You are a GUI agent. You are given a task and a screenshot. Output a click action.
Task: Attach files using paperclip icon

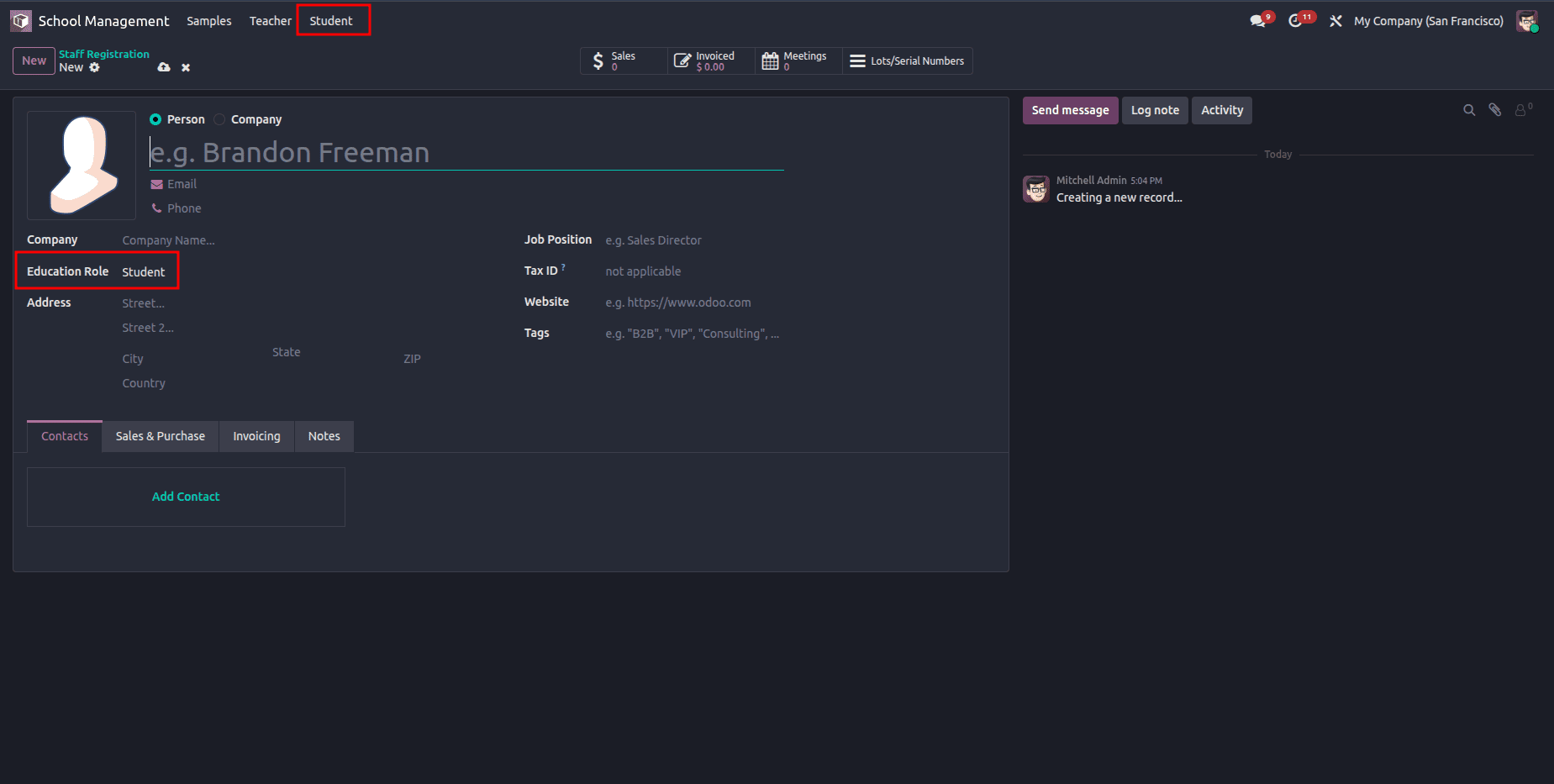coord(1494,110)
